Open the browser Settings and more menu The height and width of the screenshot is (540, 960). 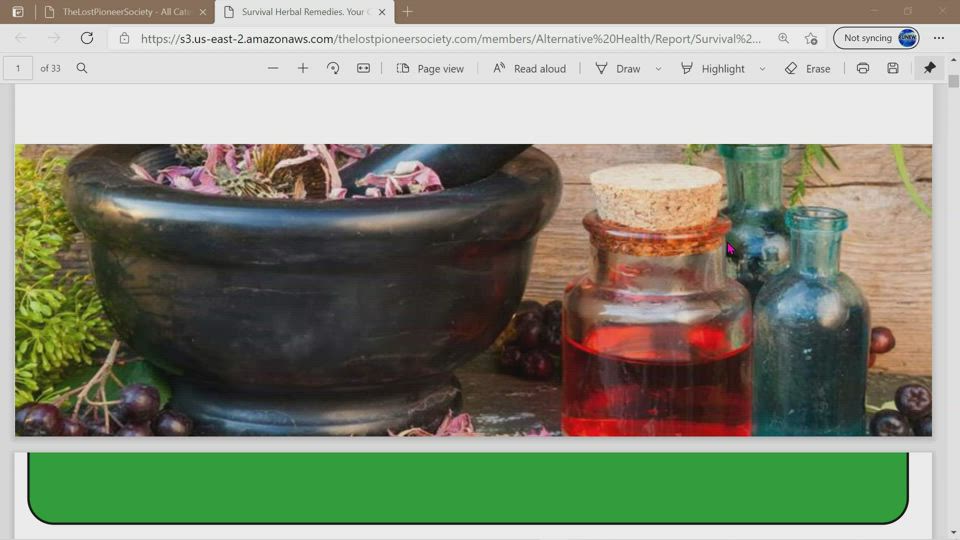tap(939, 38)
